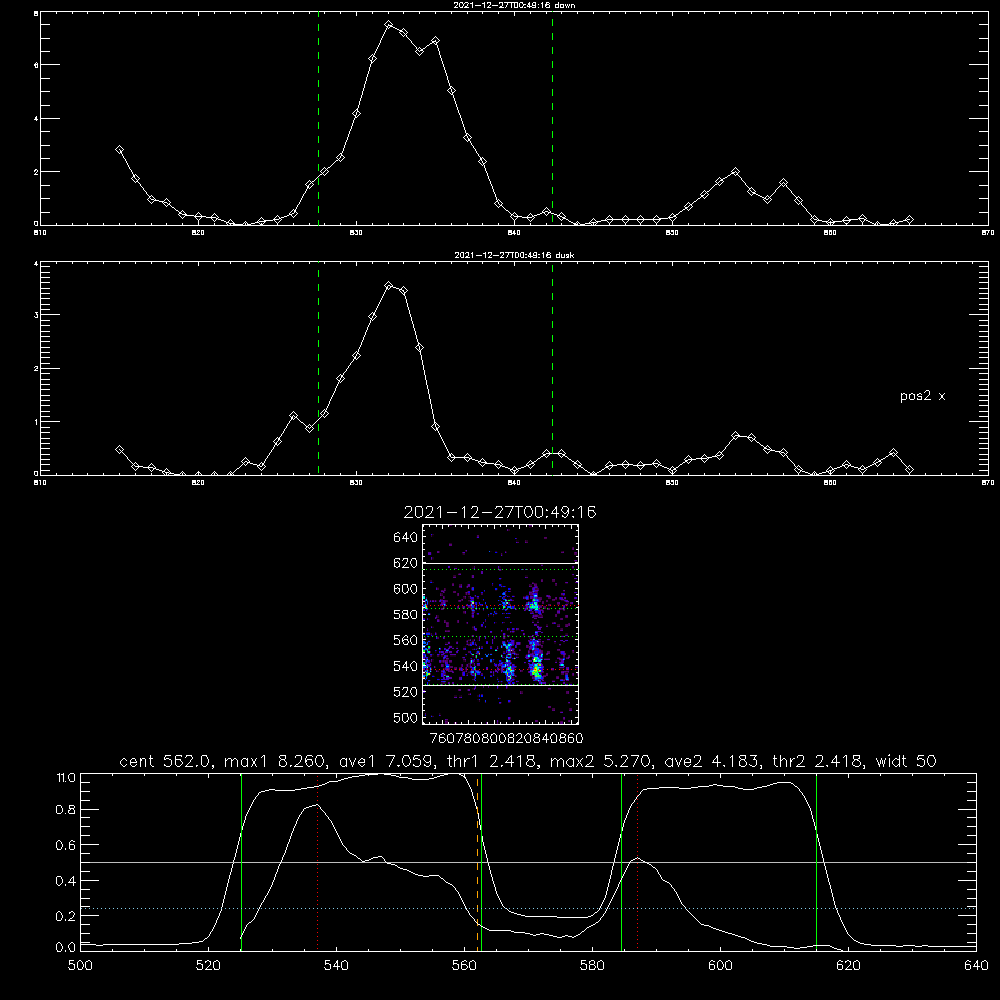Click the orange dashed line in bottom plot

point(477,863)
